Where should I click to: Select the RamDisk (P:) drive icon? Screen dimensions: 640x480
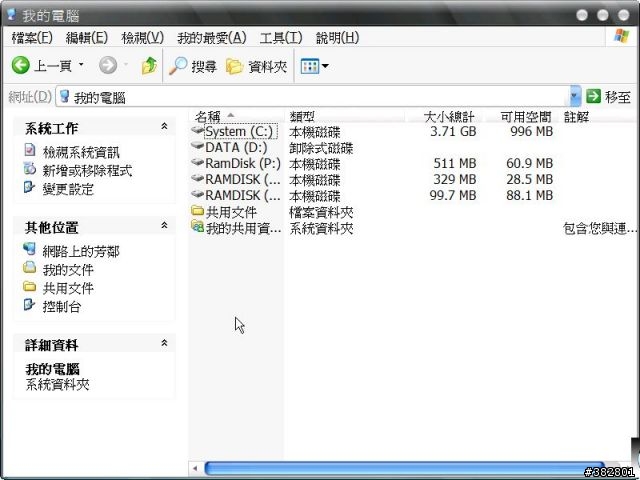[x=198, y=162]
